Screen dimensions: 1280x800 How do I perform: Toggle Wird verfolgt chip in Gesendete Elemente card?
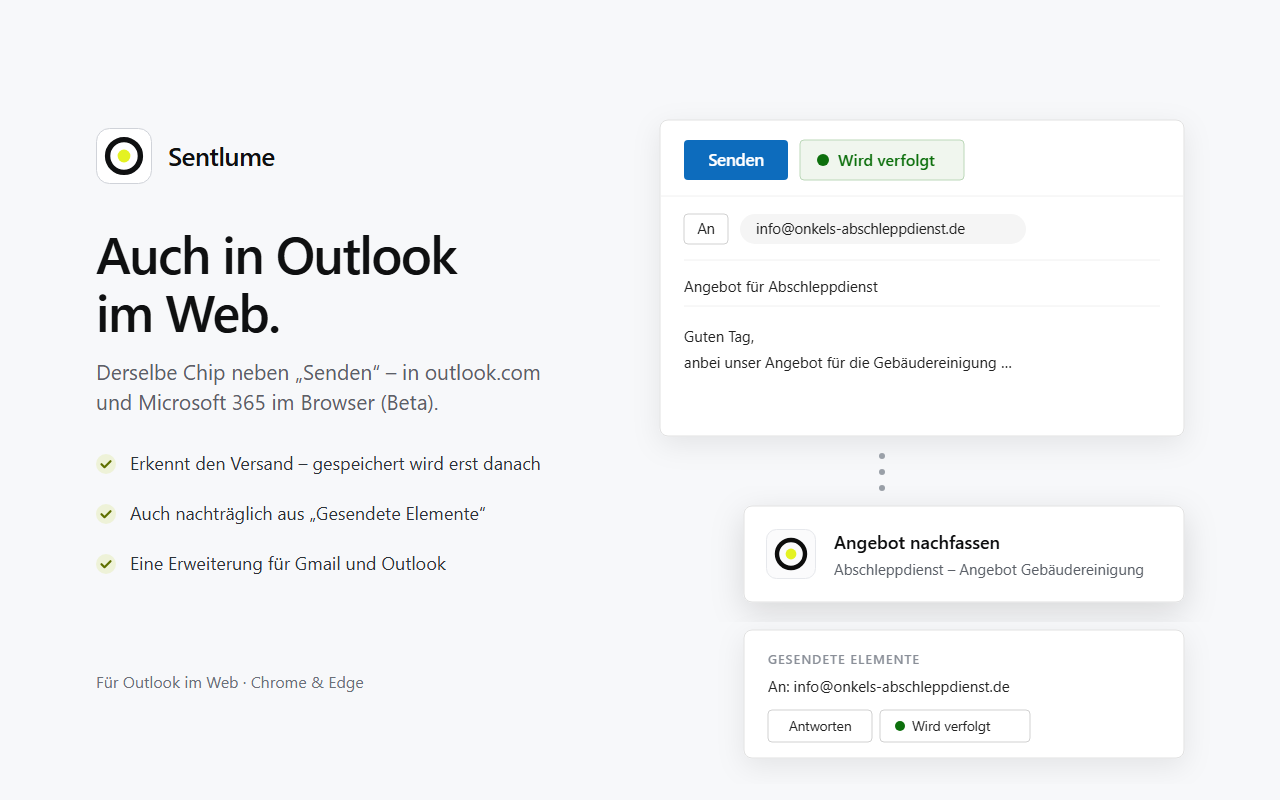click(955, 726)
